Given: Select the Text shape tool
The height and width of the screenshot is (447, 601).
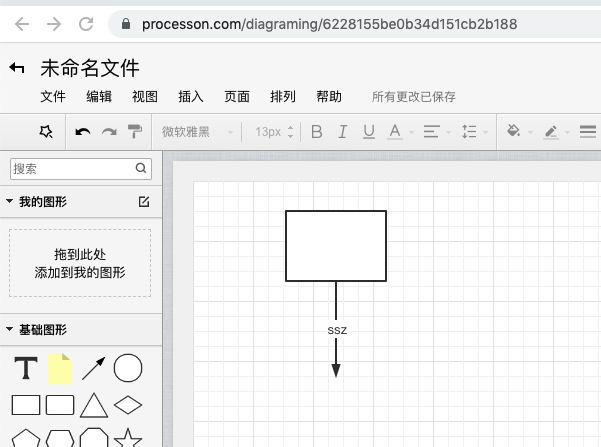Looking at the screenshot, I should [26, 368].
